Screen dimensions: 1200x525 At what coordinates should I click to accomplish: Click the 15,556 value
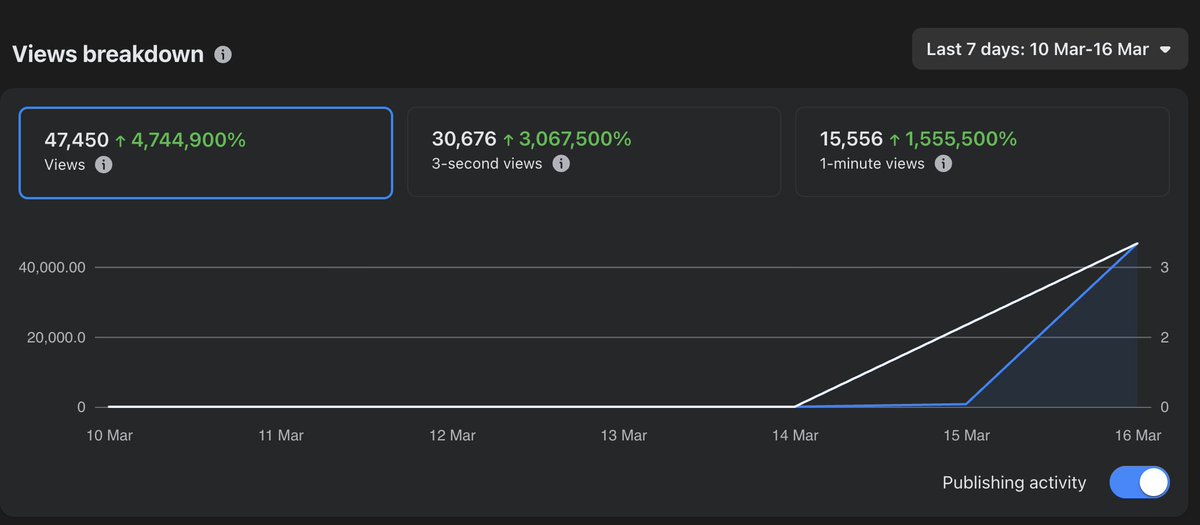(850, 139)
